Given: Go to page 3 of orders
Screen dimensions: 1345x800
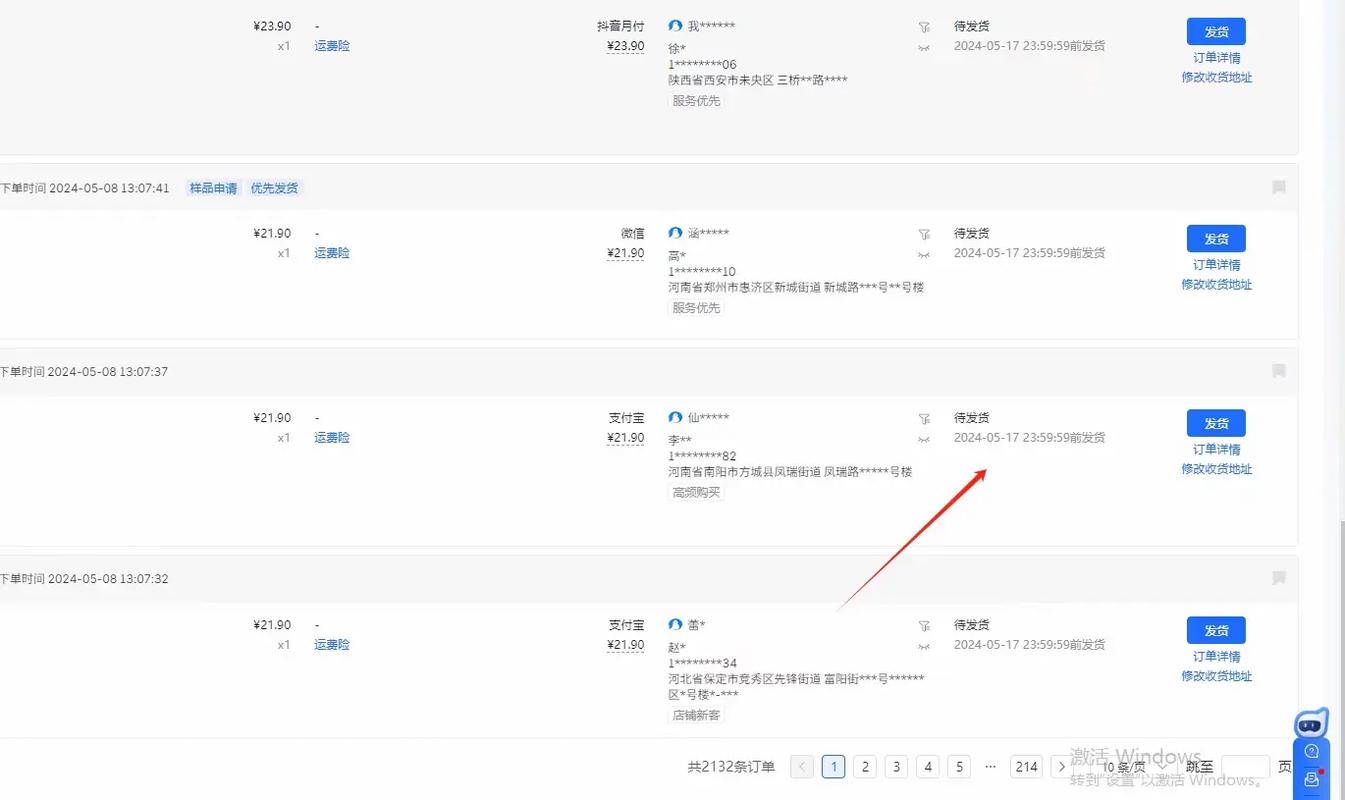Looking at the screenshot, I should tap(897, 767).
